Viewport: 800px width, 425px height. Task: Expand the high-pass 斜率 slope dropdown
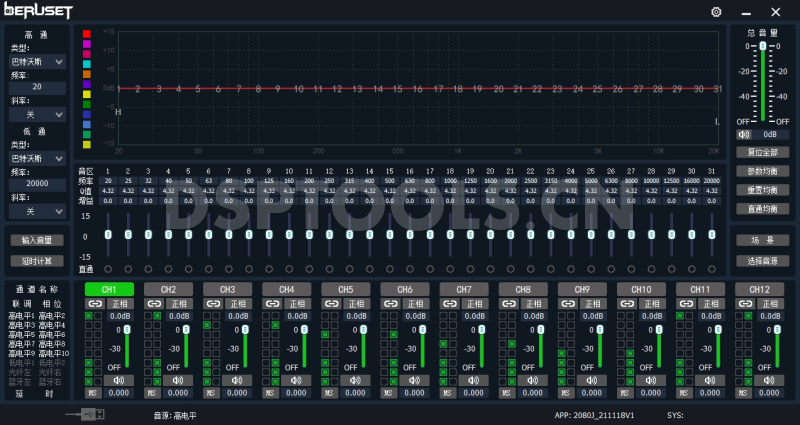[38, 114]
